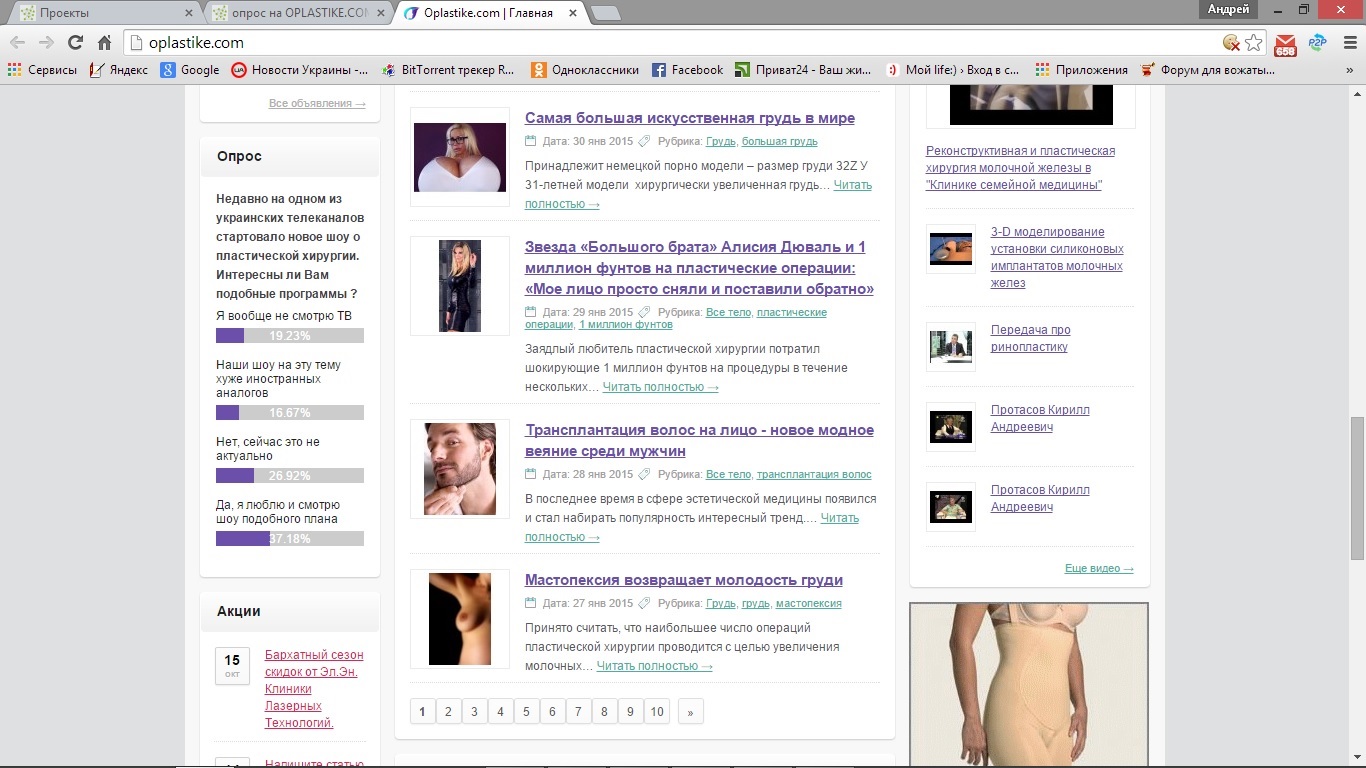Click the Передача про ринопластику video thumbnail

(951, 347)
